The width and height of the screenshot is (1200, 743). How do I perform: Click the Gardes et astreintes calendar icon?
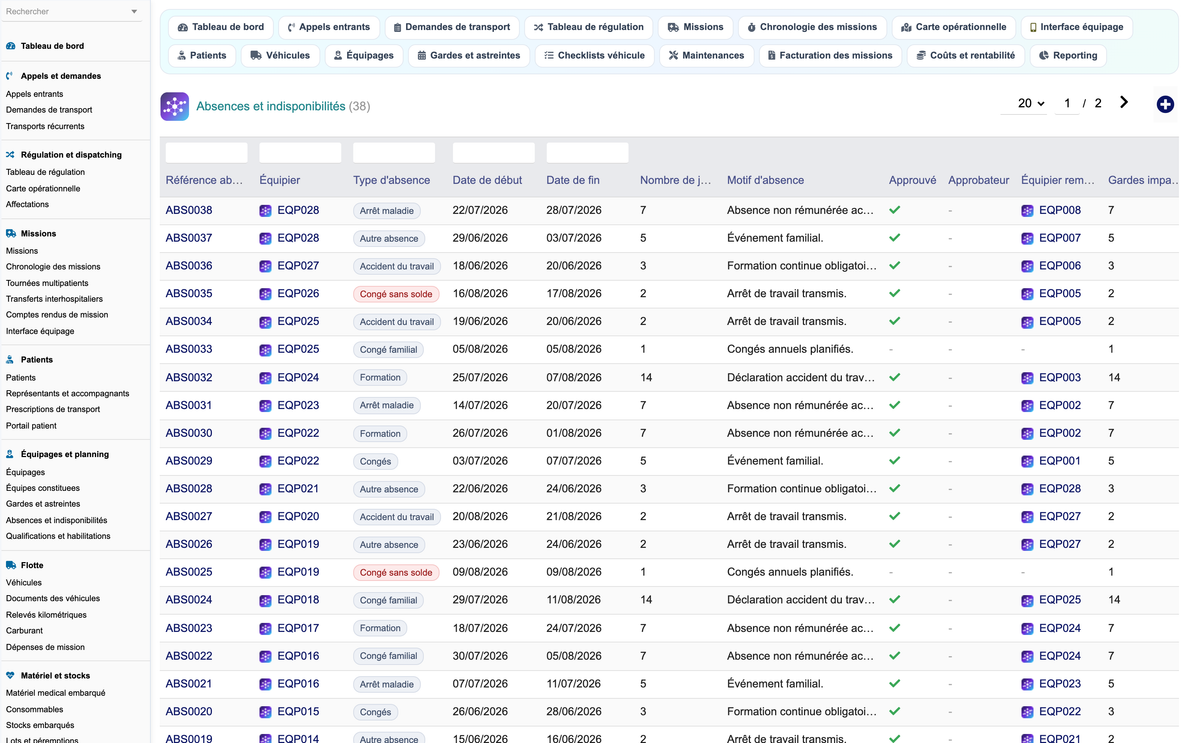click(422, 56)
